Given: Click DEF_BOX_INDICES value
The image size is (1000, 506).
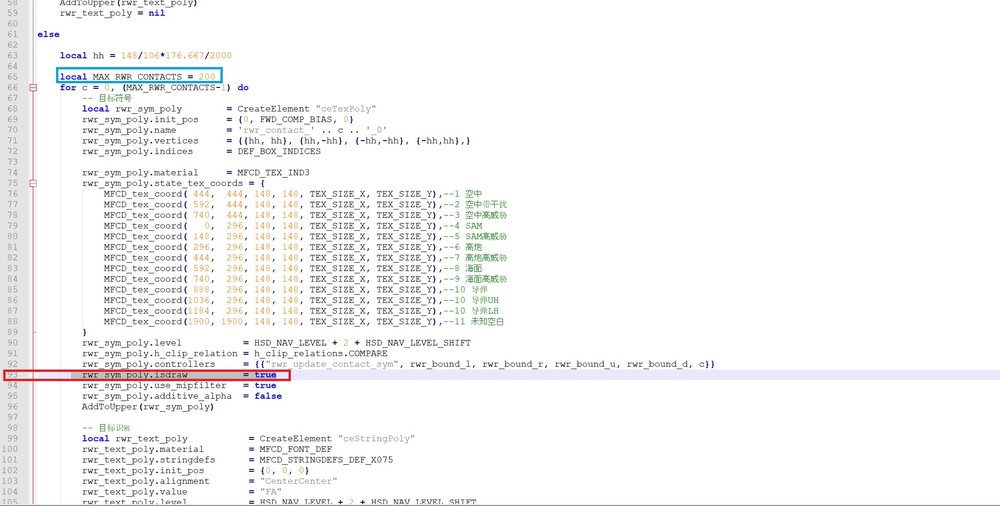Looking at the screenshot, I should point(279,151).
